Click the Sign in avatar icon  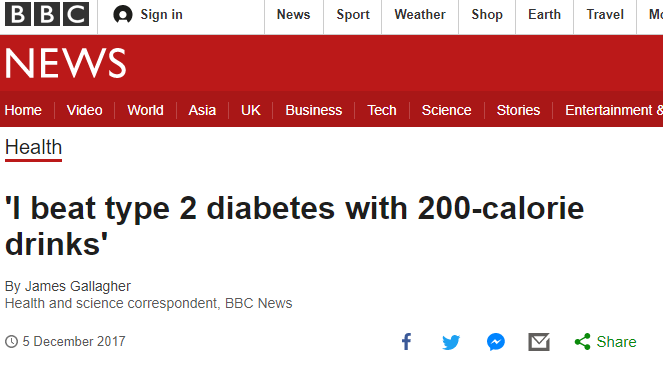tap(123, 15)
